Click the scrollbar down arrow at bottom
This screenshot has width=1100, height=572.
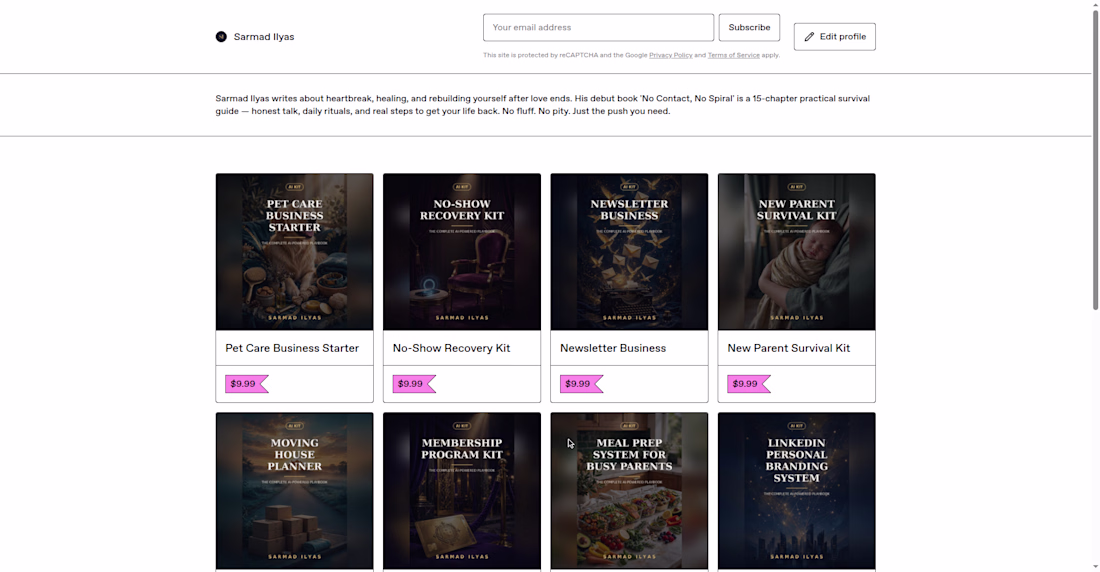tap(1095, 566)
